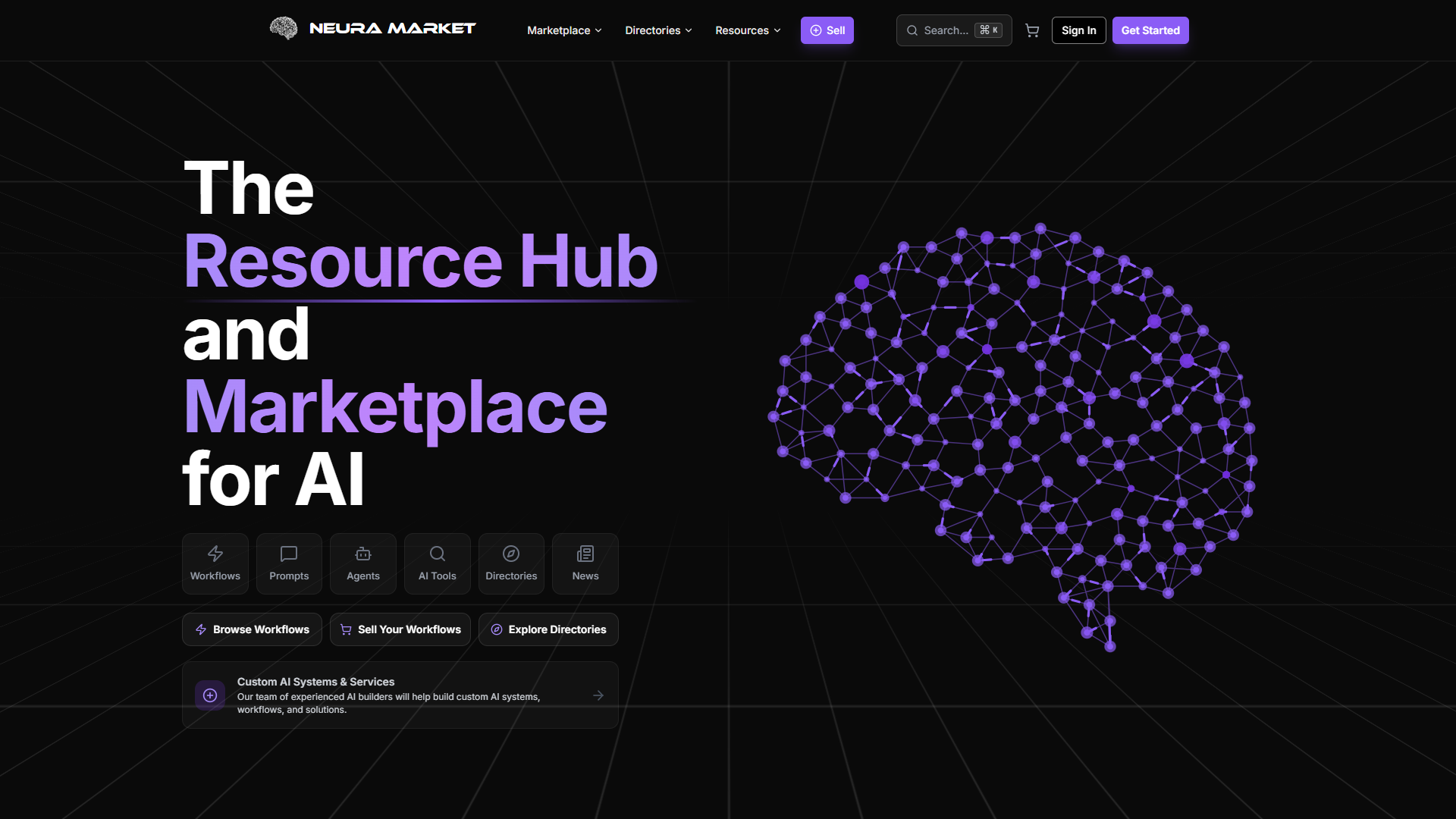Expand the Directories dropdown in navbar
The image size is (1456, 819).
pos(658,30)
